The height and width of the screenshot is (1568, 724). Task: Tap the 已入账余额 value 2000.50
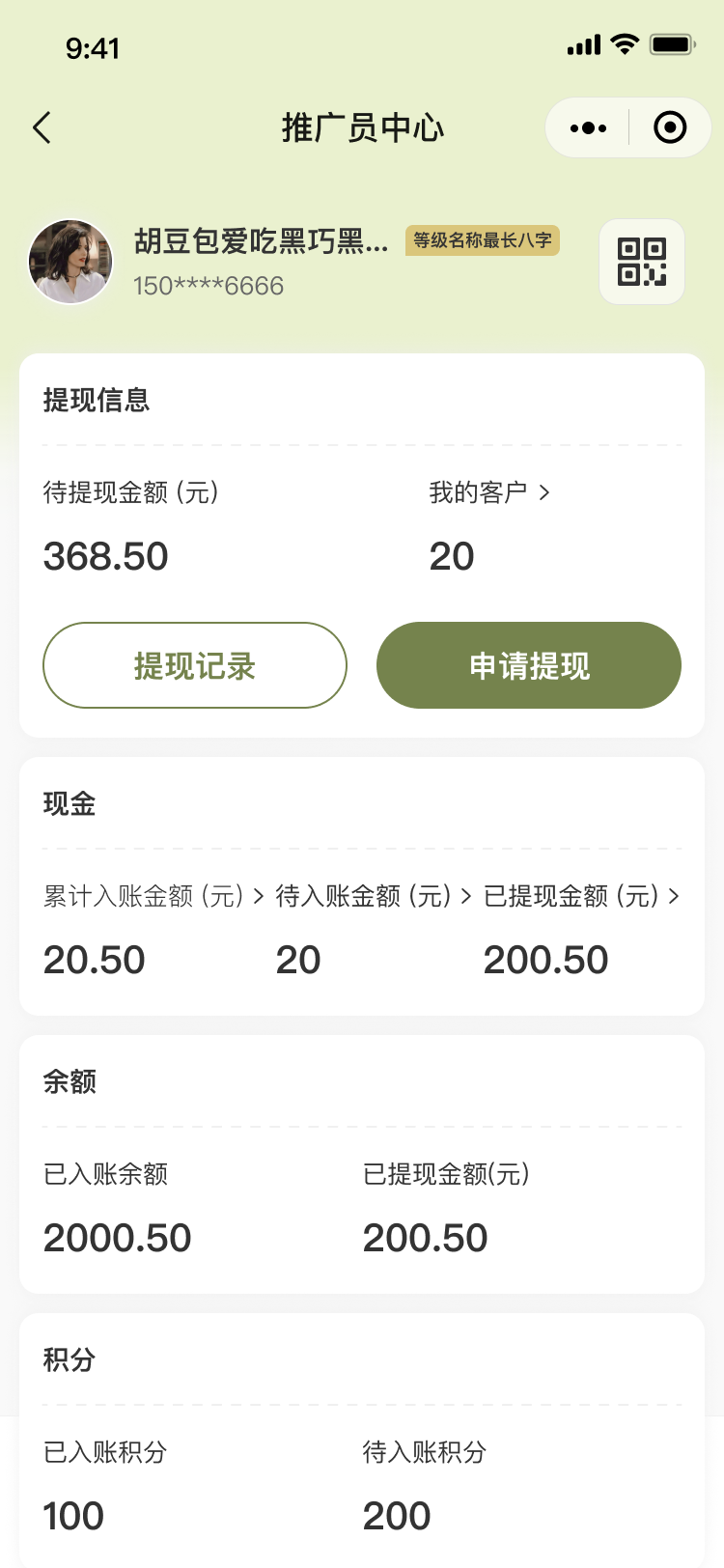click(x=118, y=1238)
